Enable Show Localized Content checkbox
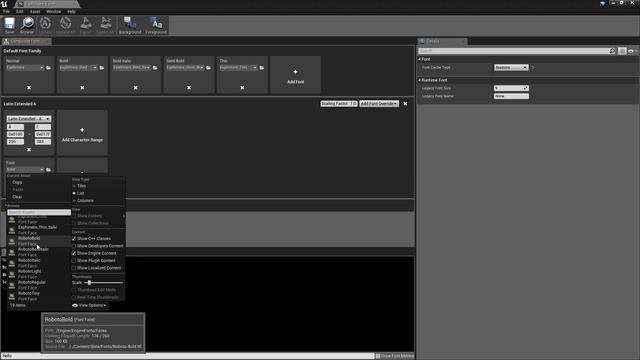Viewport: 640px width, 360px height. pos(74,268)
